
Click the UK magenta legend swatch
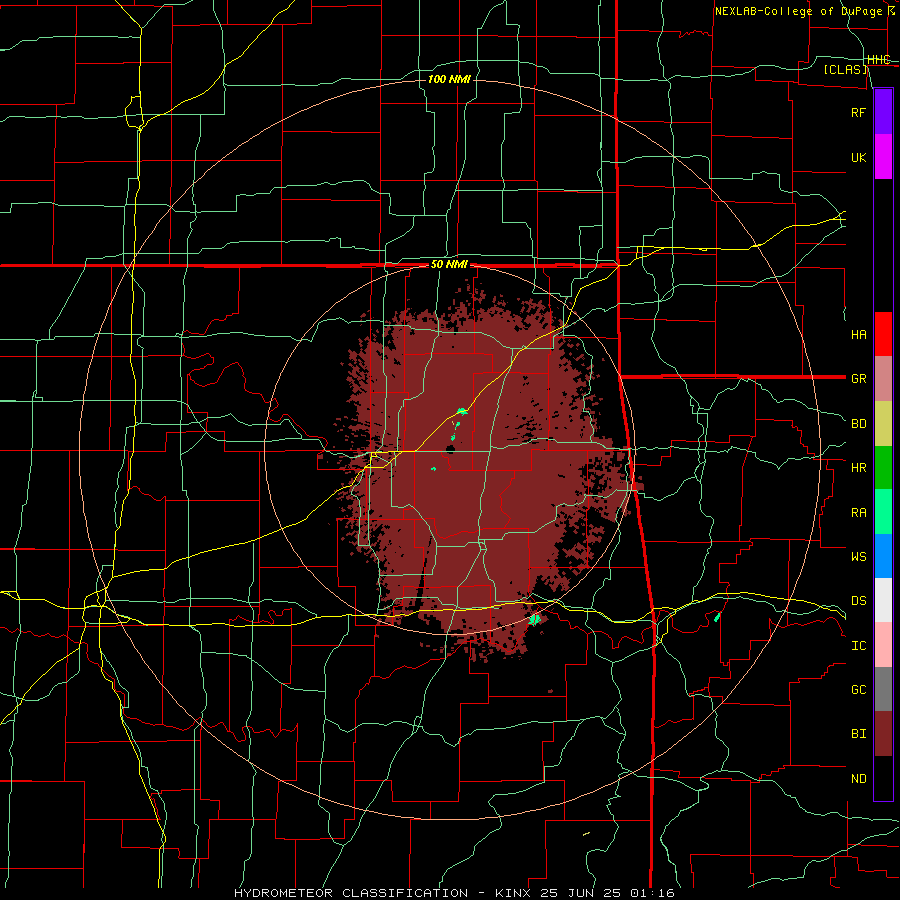[883, 157]
